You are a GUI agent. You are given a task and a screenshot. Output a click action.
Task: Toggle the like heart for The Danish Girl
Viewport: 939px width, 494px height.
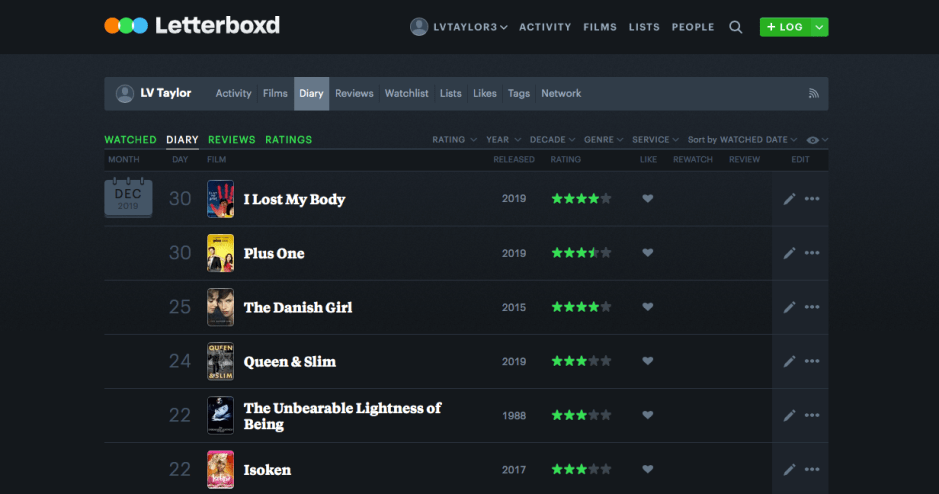click(x=647, y=307)
